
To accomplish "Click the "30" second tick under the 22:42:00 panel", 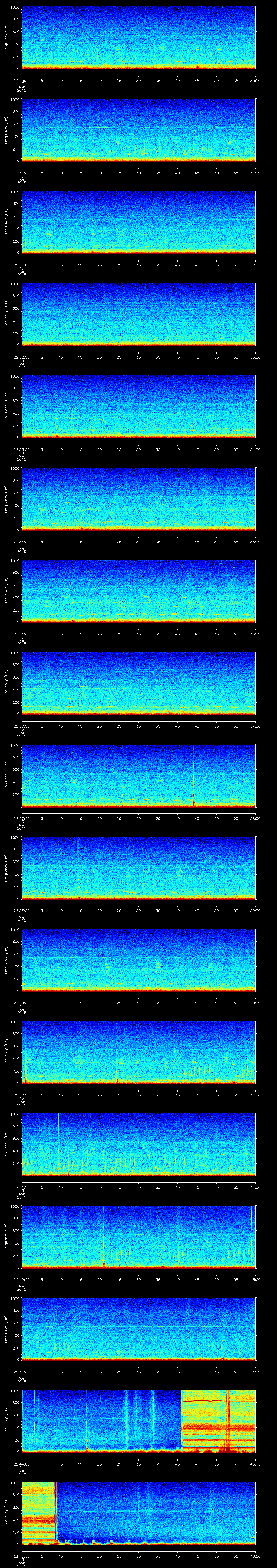I will pos(139,1279).
